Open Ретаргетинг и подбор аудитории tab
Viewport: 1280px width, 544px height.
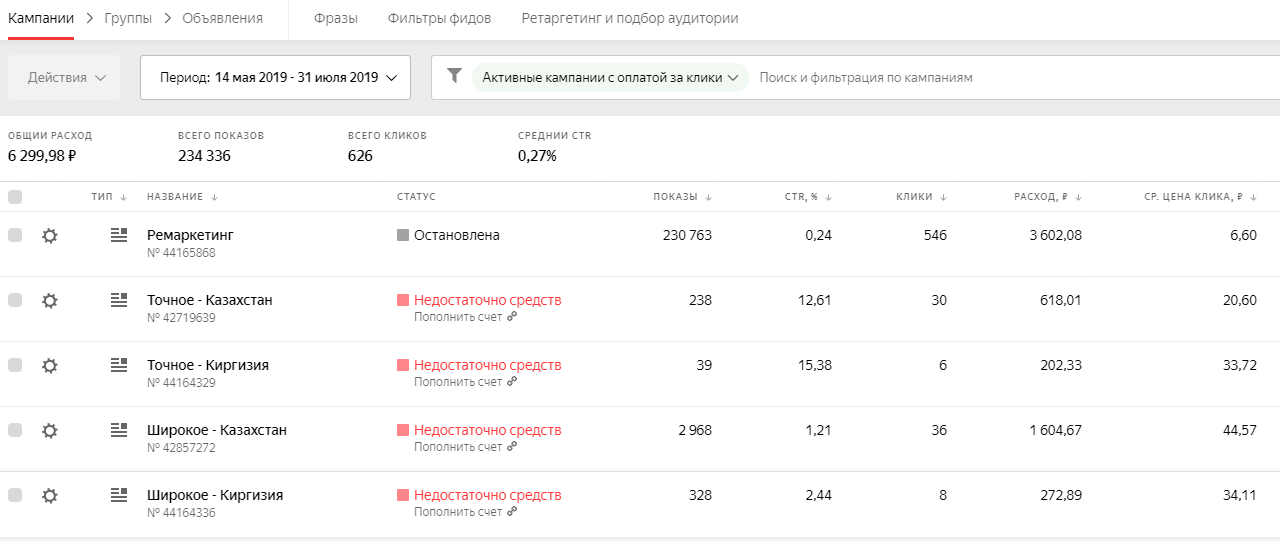coord(630,18)
